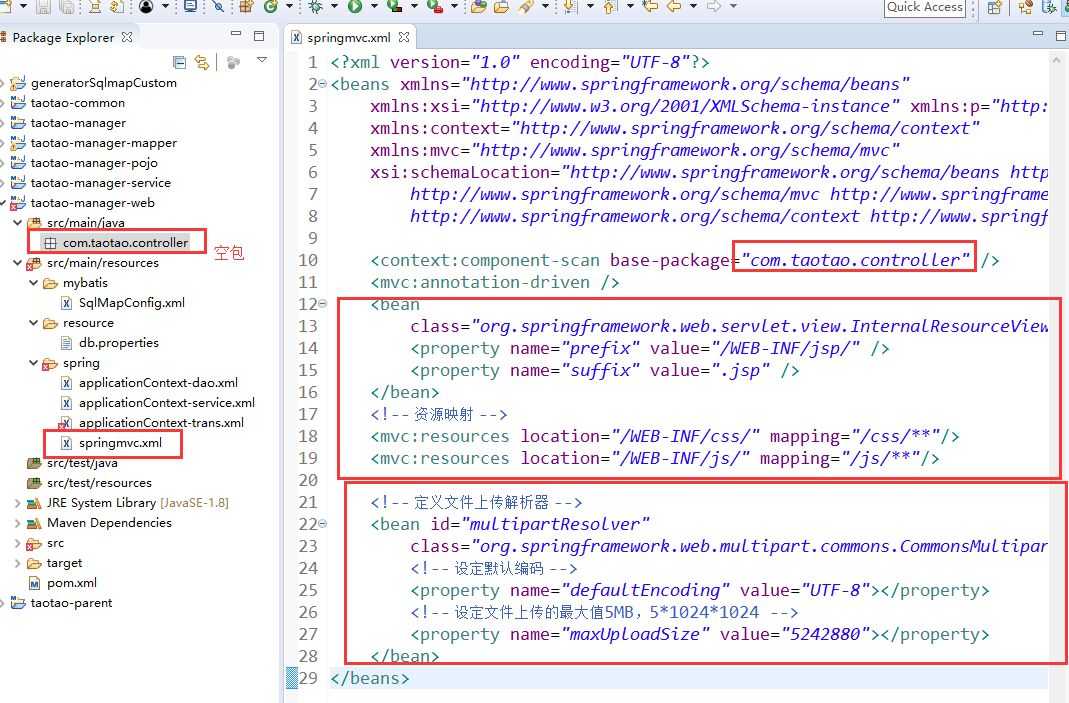Screen dimensions: 1069x703
Task: Open the Run icon's dropdown arrow
Action: [374, 7]
